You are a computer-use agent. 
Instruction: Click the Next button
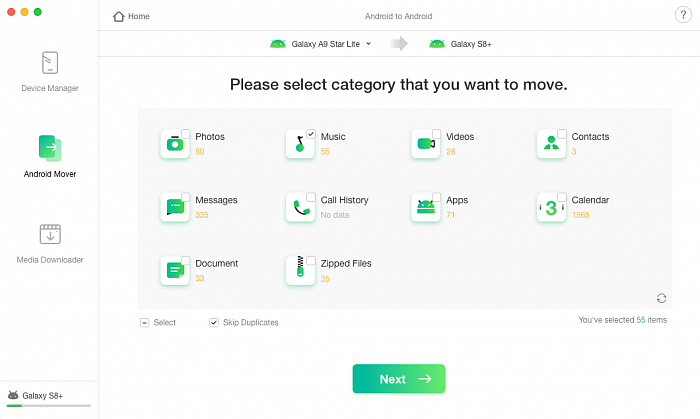click(399, 379)
